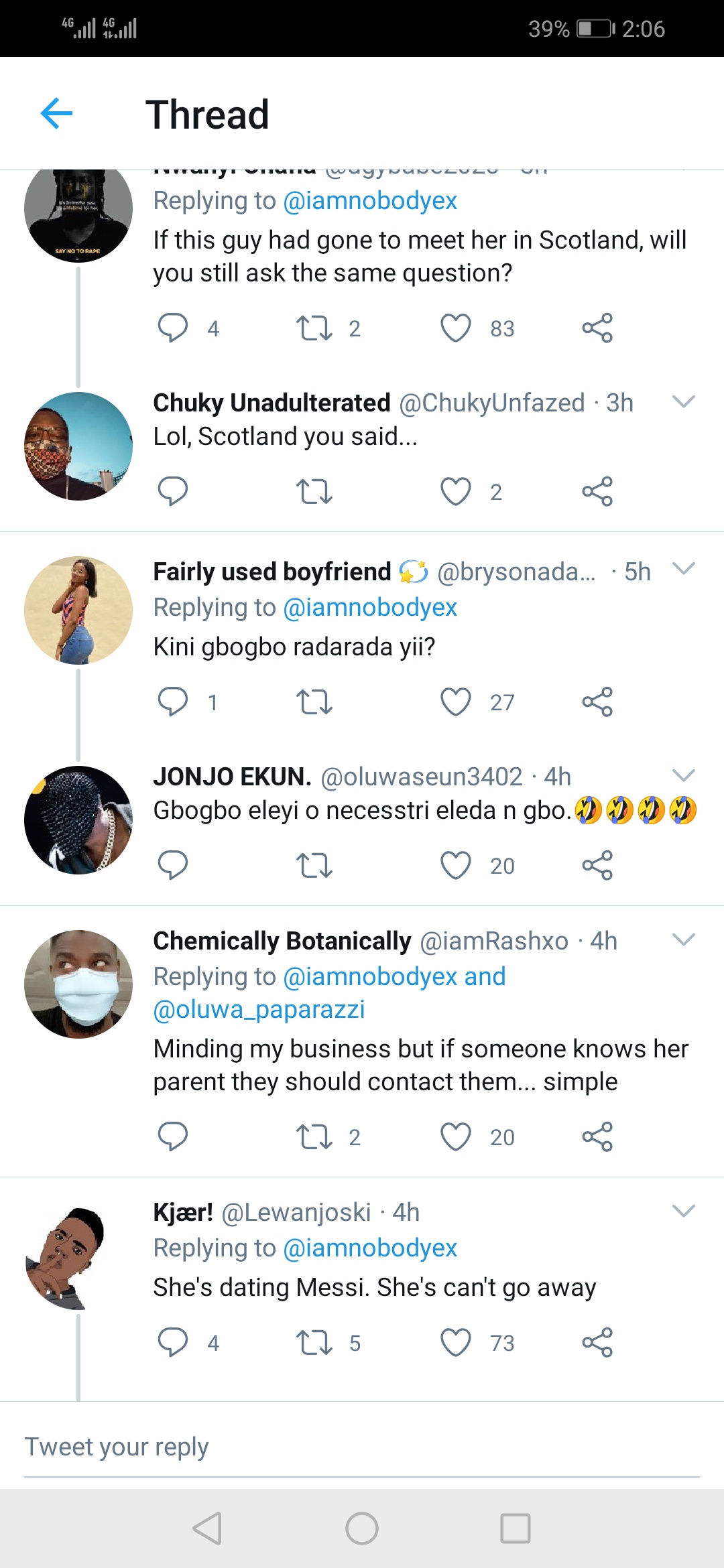Open @iamnobodyex link in Kjær!'s reply
This screenshot has height=1568, width=724.
point(370,1248)
